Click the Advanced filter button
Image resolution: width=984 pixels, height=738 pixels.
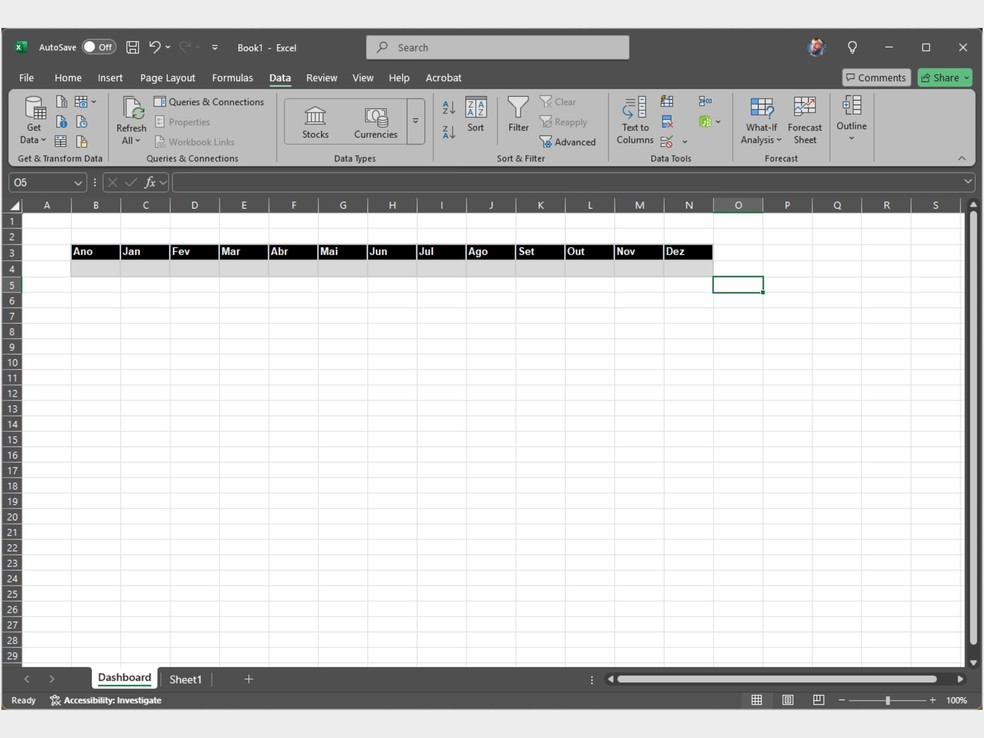tap(568, 142)
